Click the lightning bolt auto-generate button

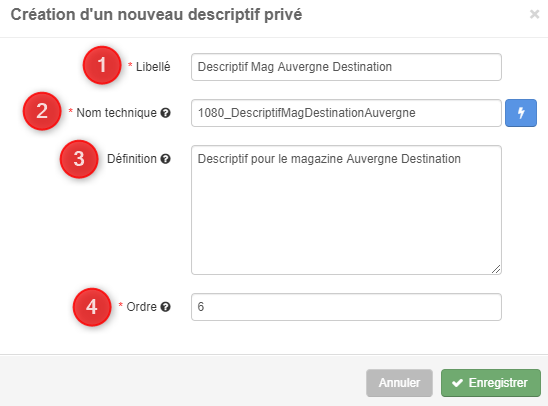(521, 113)
